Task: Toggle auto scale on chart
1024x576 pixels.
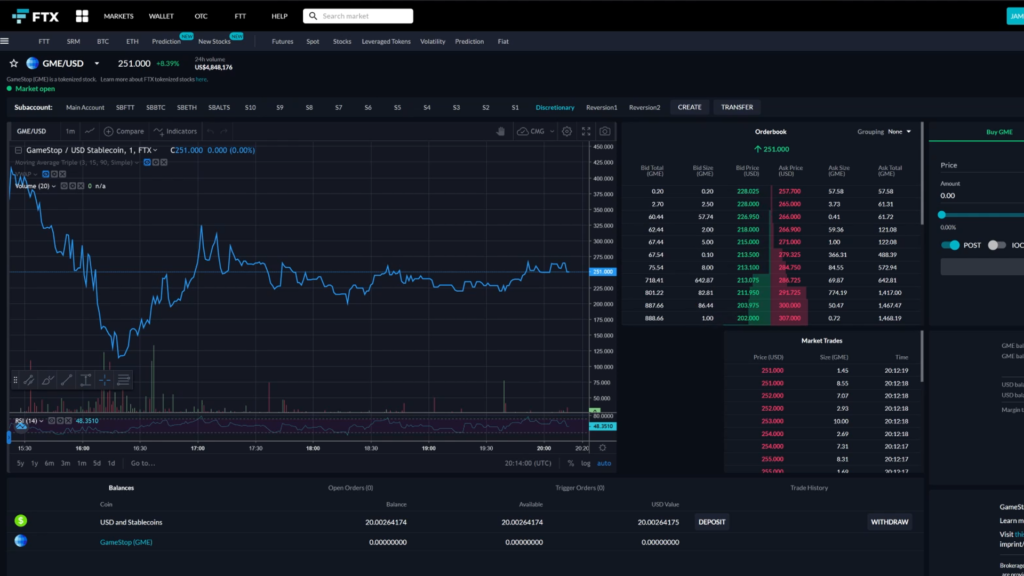Action: click(604, 463)
